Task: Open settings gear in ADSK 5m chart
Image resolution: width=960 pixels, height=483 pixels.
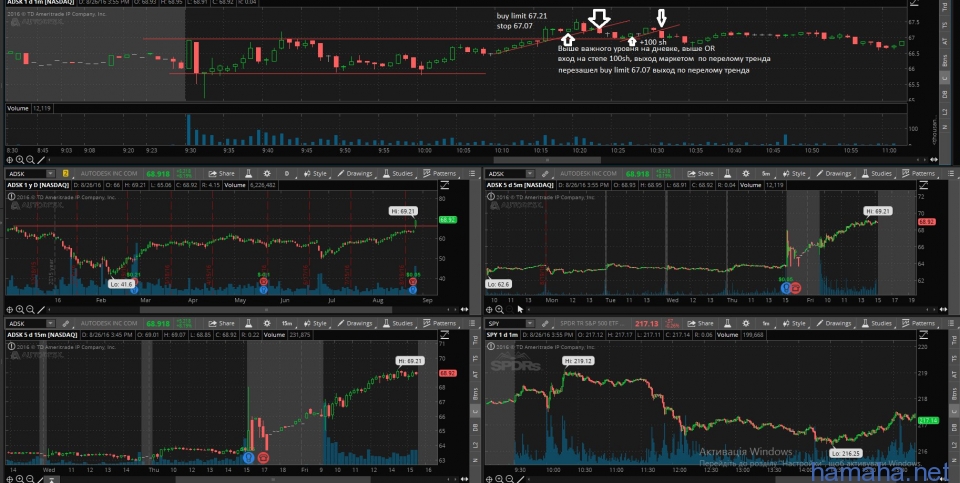Action: 746,173
